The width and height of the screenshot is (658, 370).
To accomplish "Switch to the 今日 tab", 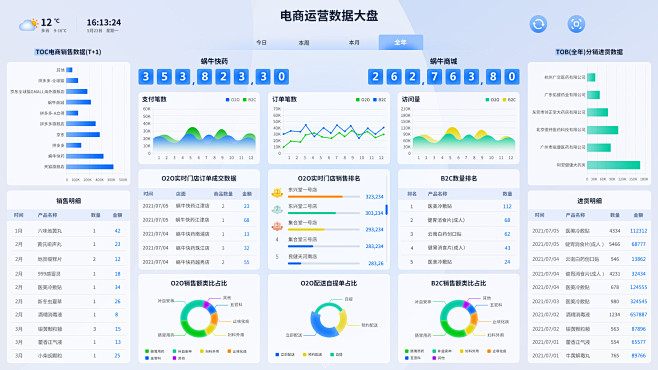I will (x=261, y=42).
